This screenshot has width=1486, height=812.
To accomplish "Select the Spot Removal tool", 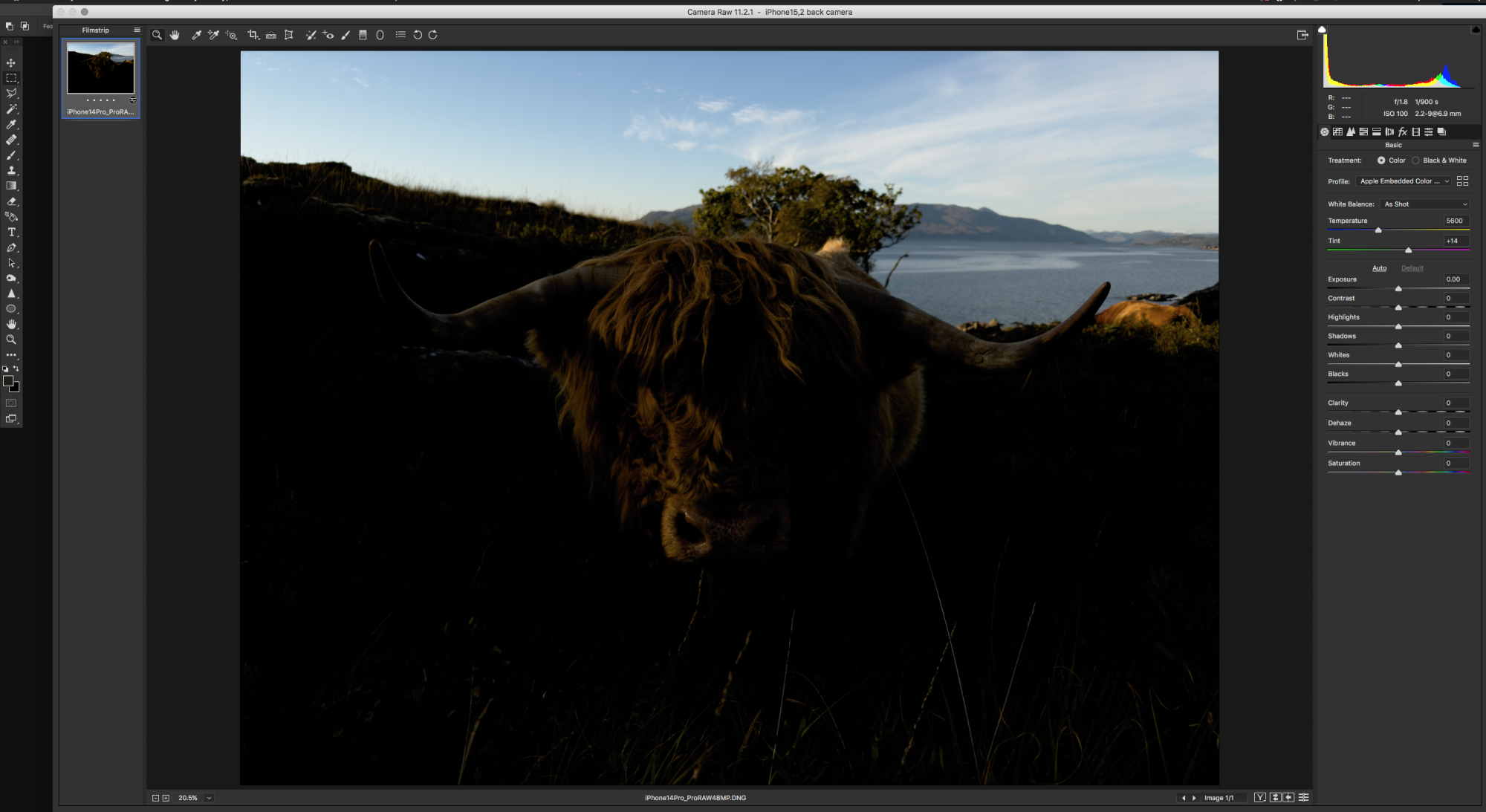I will pyautogui.click(x=311, y=35).
